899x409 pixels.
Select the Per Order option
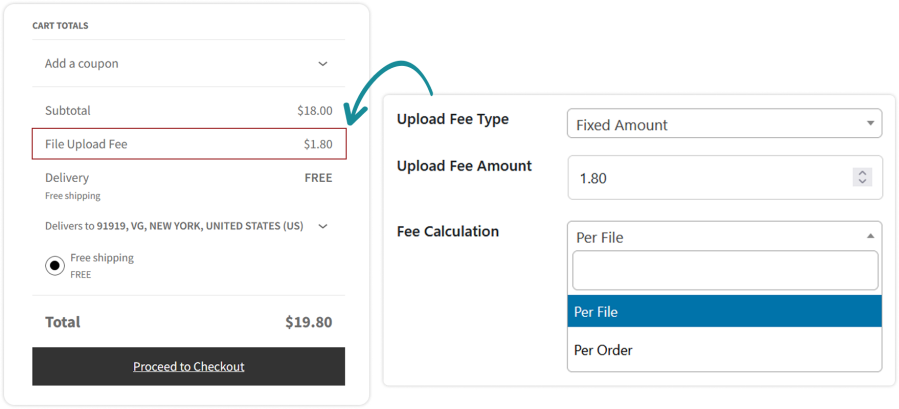tap(724, 350)
